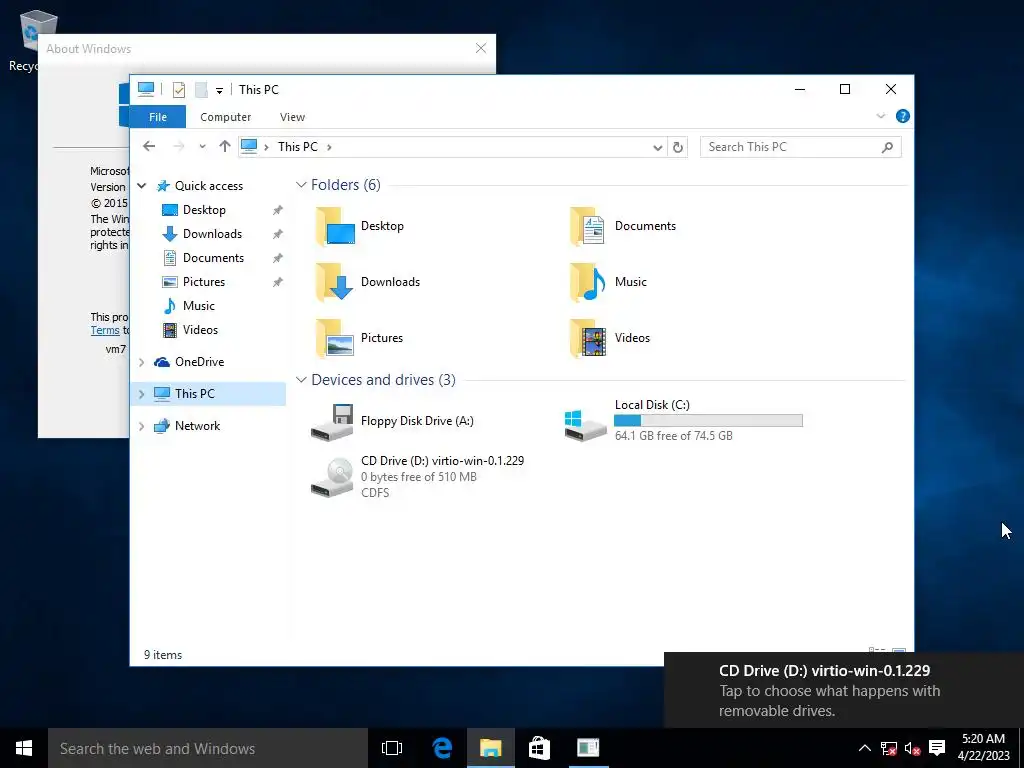Click the running app icon right of Store
This screenshot has height=768, width=1024.
click(588, 748)
